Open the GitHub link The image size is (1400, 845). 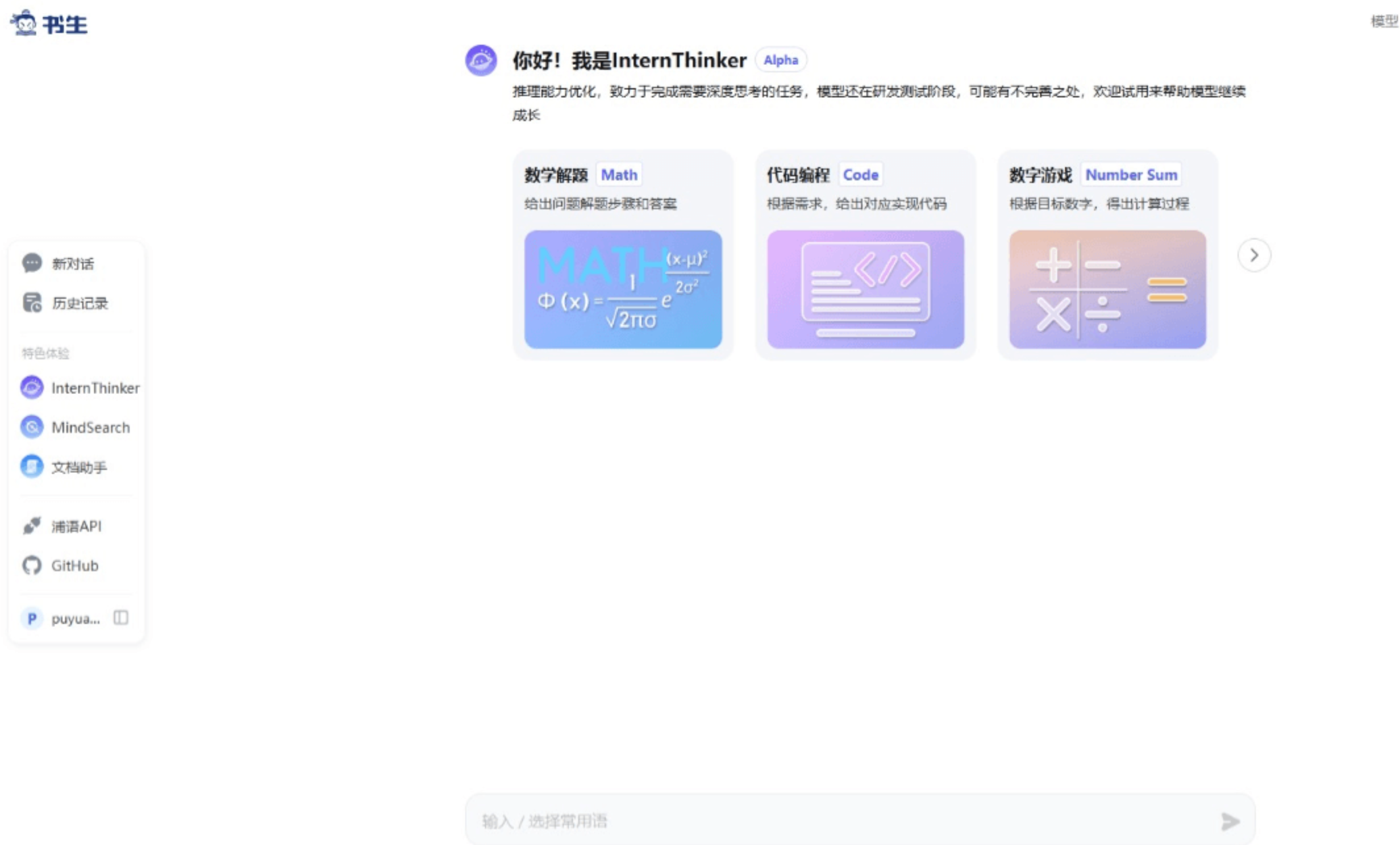75,565
